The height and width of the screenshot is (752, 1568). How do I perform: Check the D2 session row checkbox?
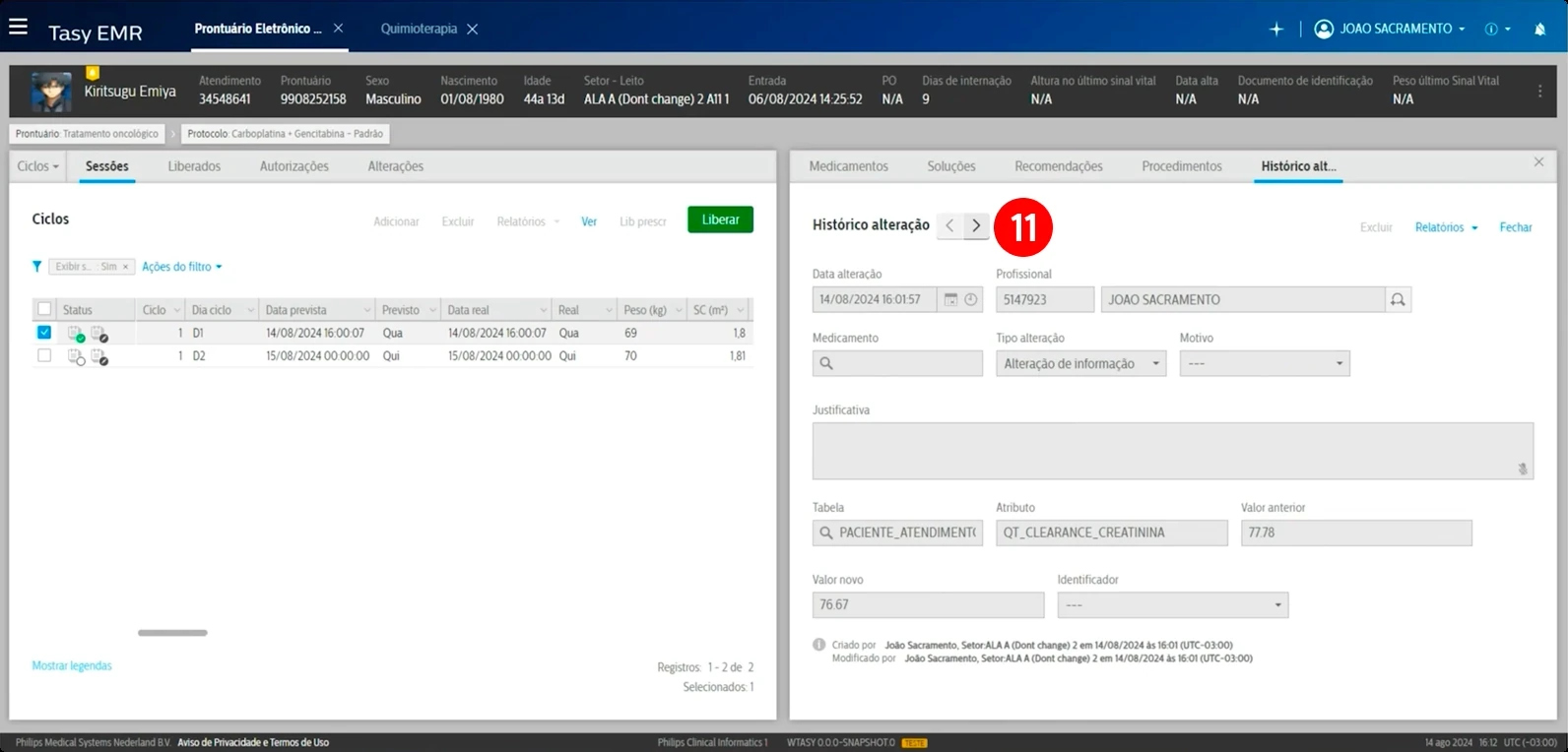coord(44,355)
